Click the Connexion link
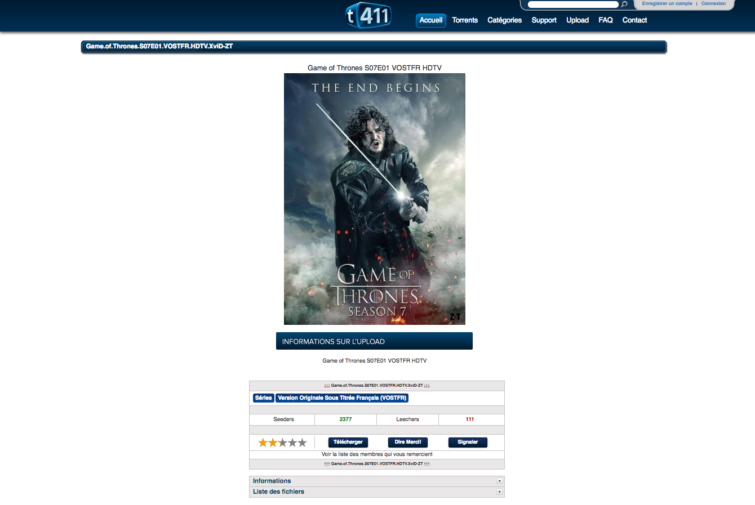 pos(713,3)
